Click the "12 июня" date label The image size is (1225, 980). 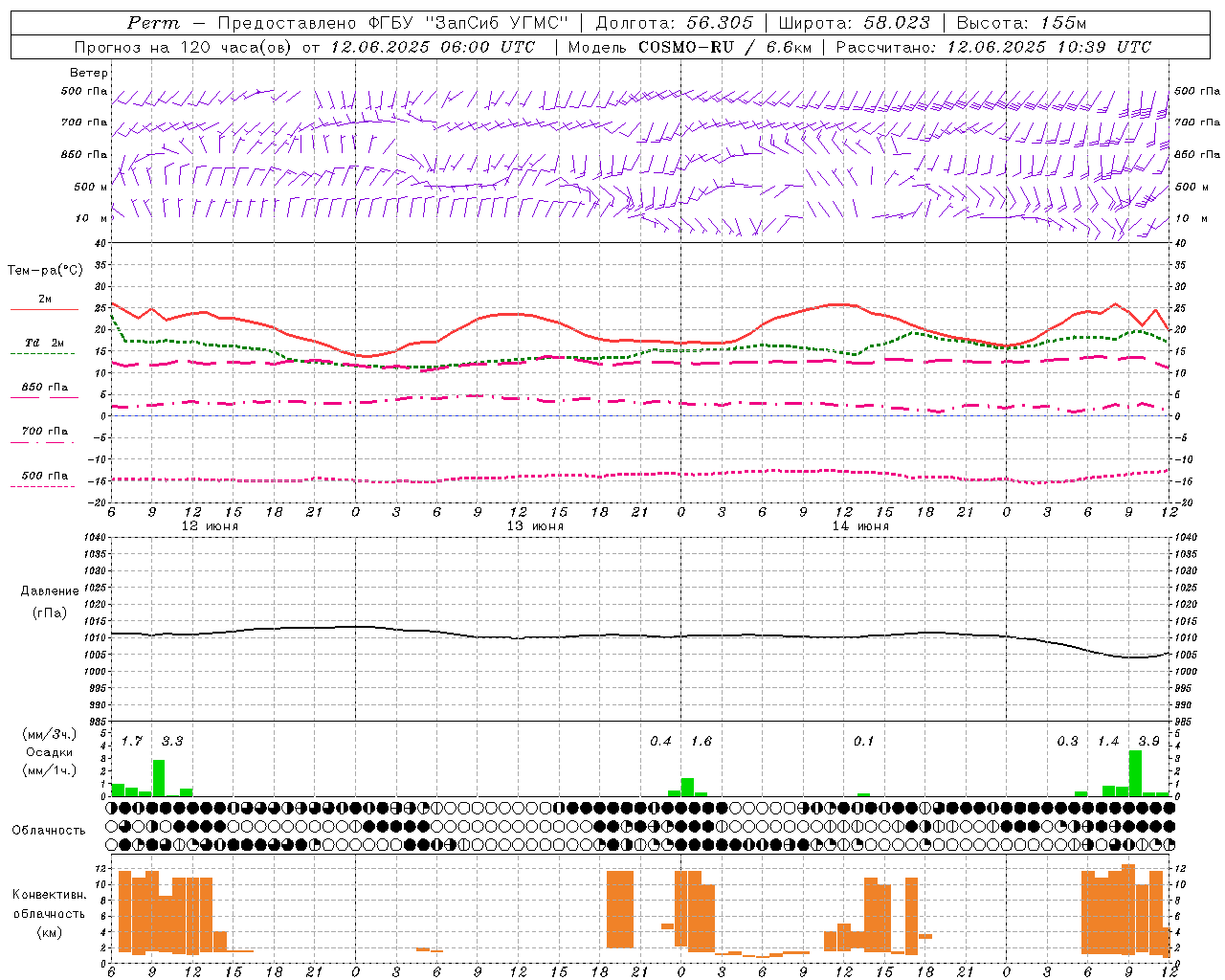click(210, 526)
